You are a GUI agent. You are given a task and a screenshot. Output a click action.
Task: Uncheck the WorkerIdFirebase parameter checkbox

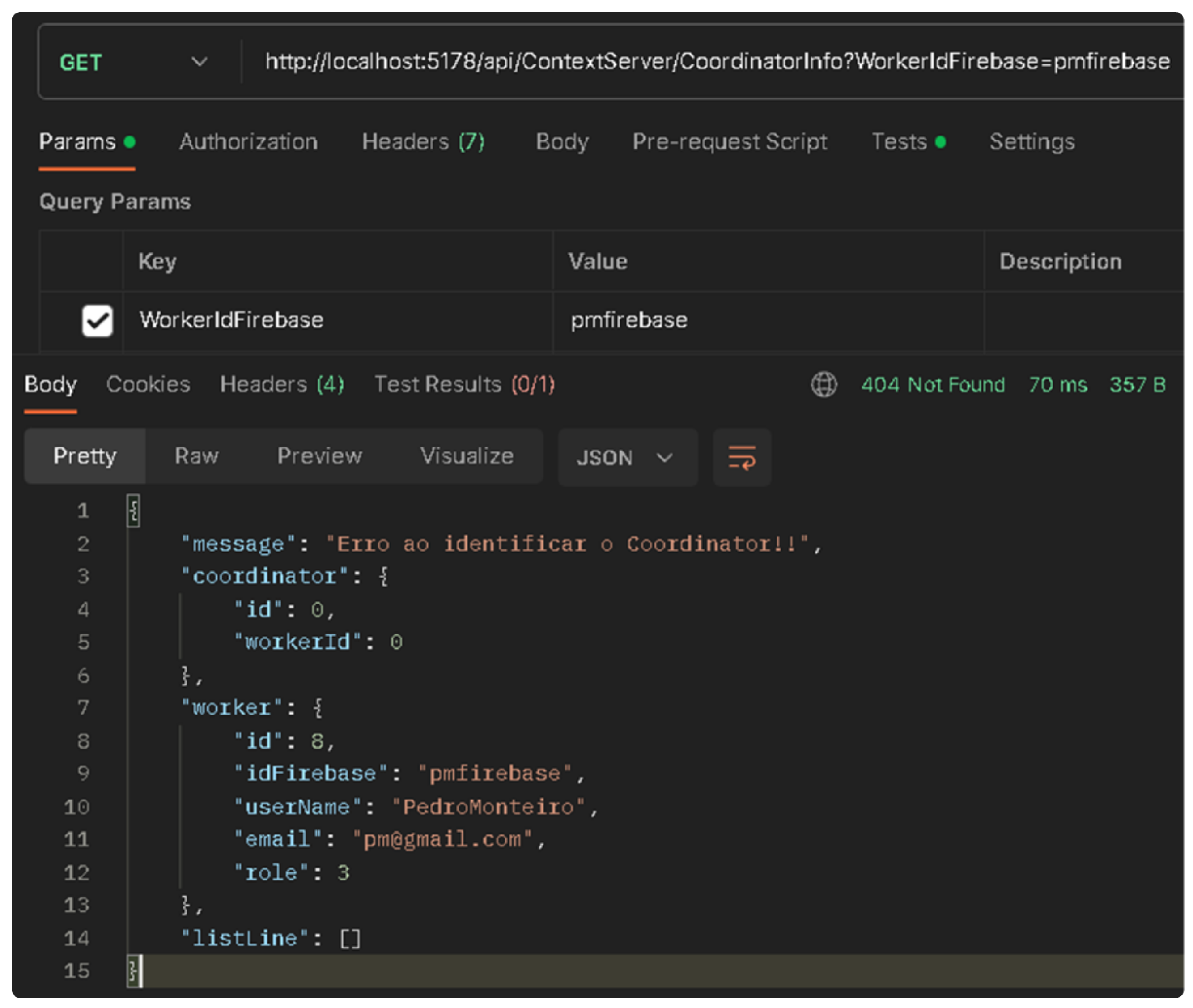click(x=97, y=321)
